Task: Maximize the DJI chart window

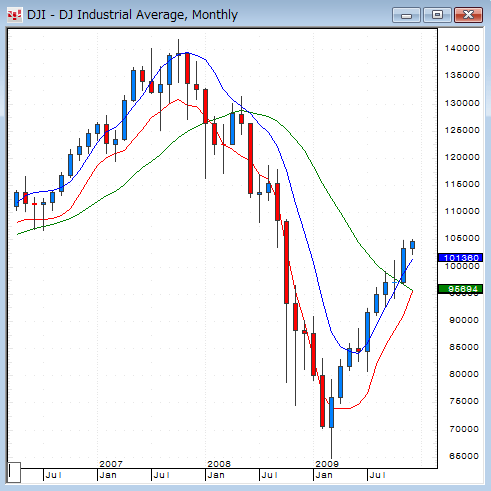Action: click(x=437, y=15)
